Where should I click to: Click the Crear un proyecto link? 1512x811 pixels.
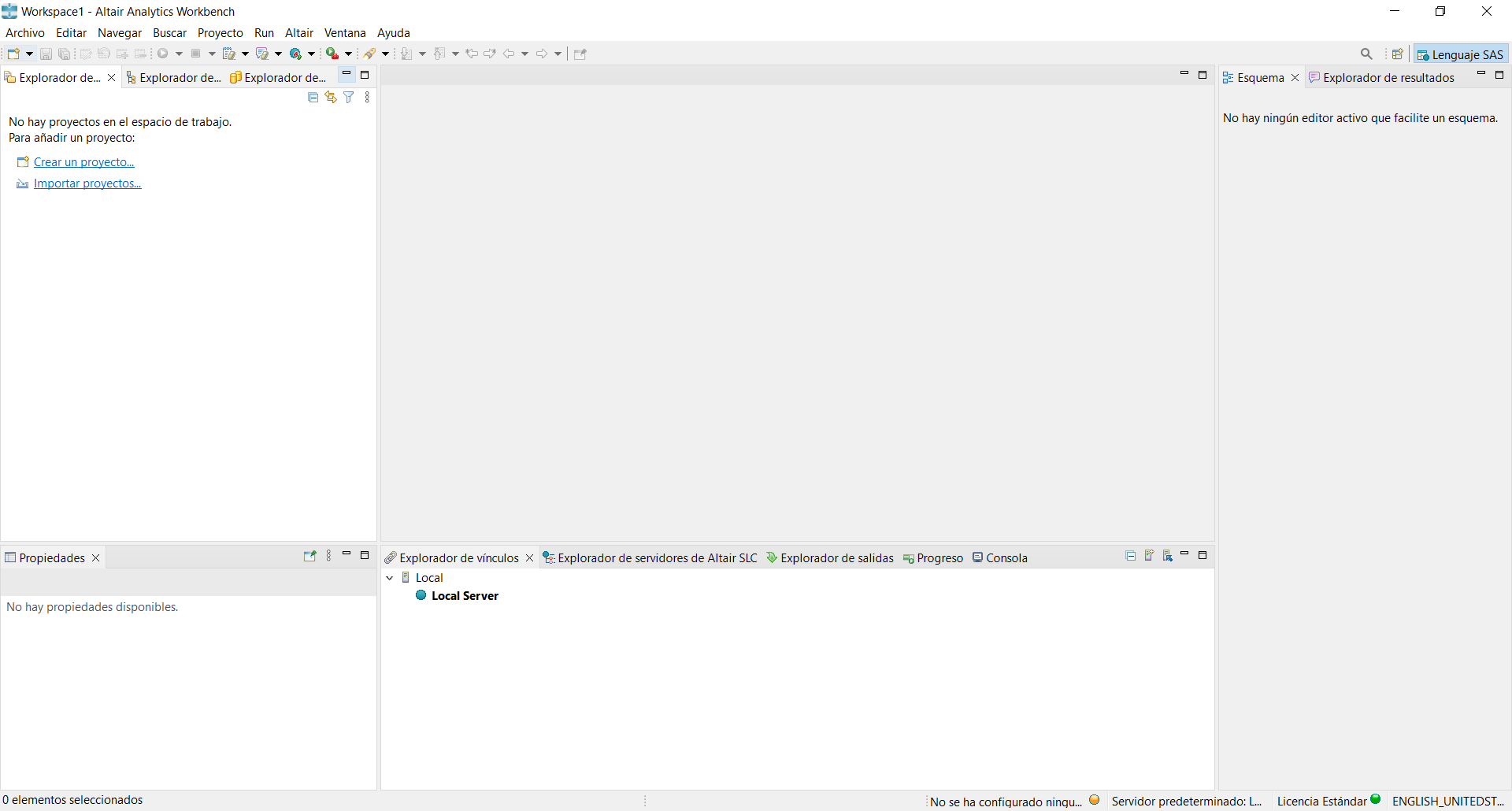tap(84, 162)
